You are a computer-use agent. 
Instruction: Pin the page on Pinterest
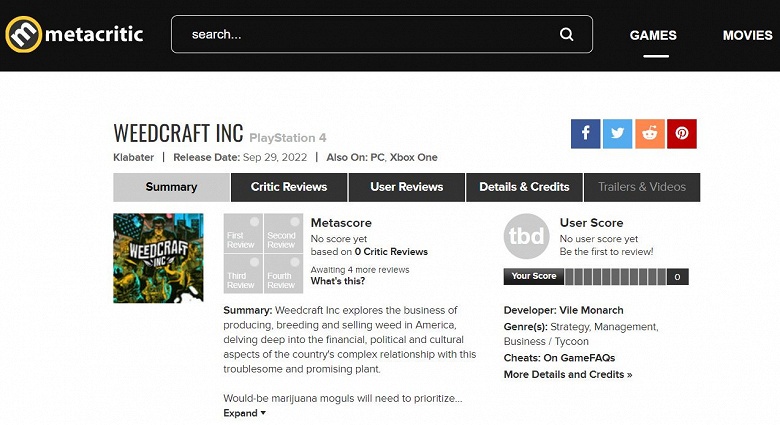coord(682,133)
